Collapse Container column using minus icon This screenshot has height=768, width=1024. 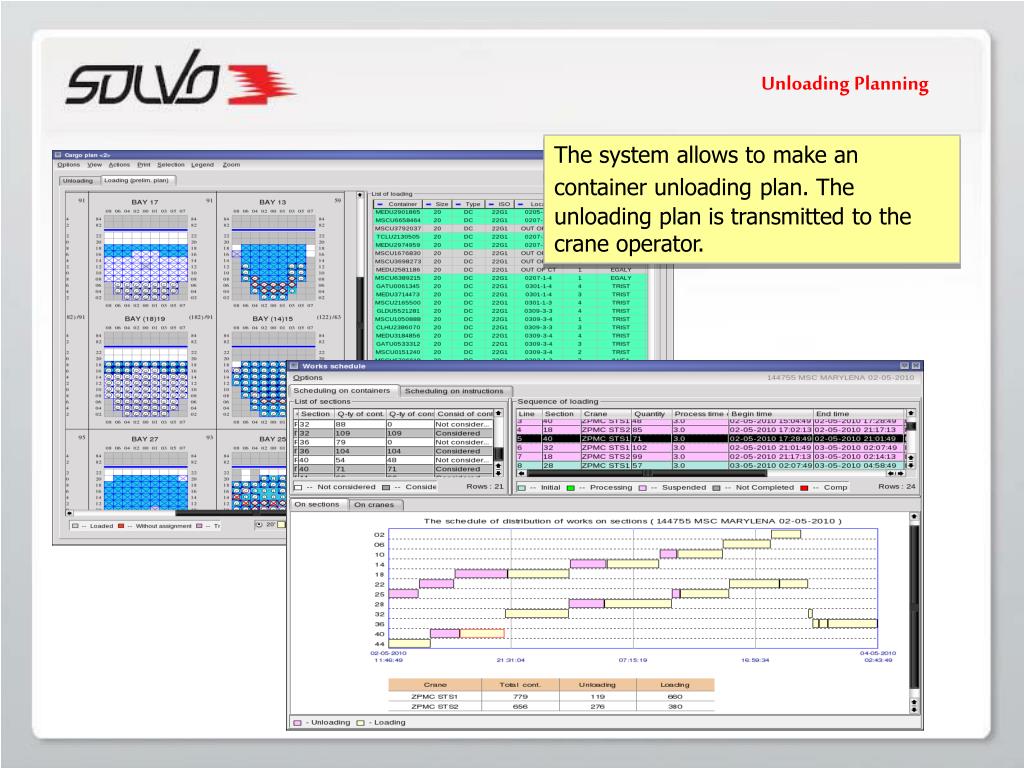pos(380,204)
